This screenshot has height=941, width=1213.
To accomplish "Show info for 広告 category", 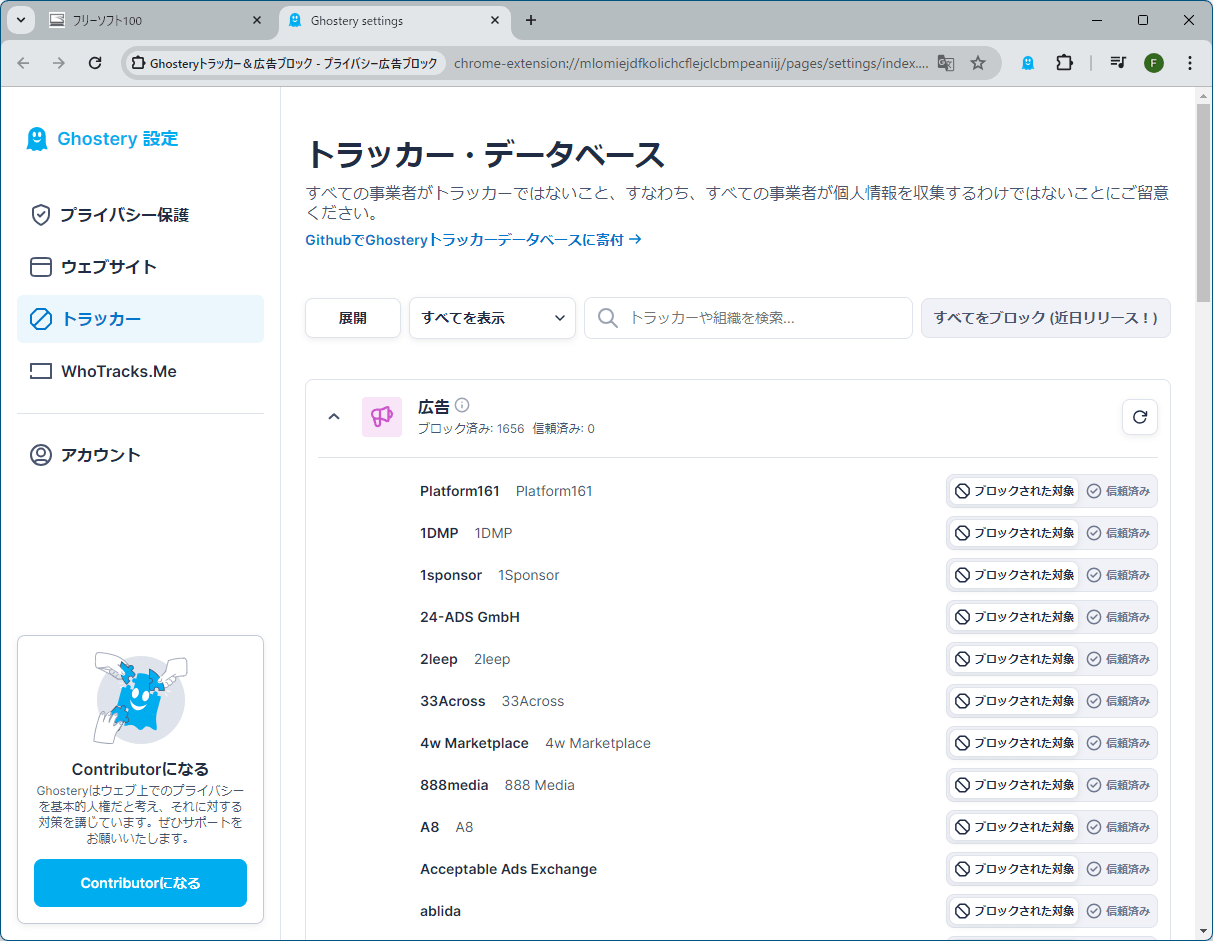I will pos(462,405).
